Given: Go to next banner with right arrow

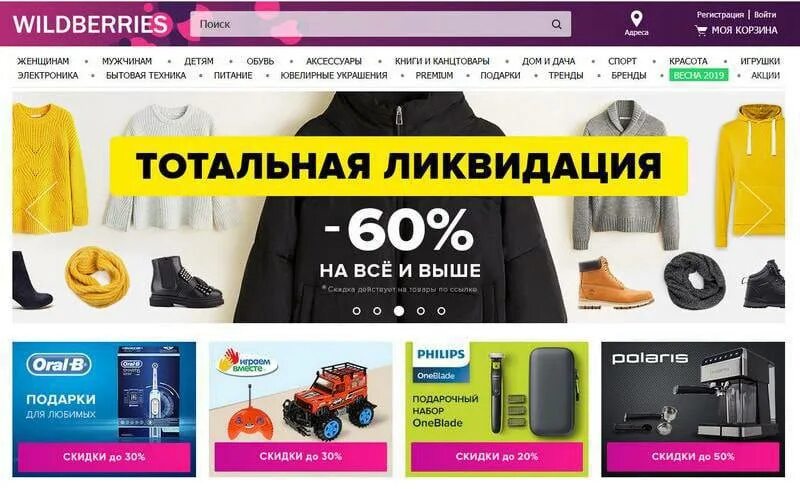Looking at the screenshot, I should pyautogui.click(x=758, y=209).
